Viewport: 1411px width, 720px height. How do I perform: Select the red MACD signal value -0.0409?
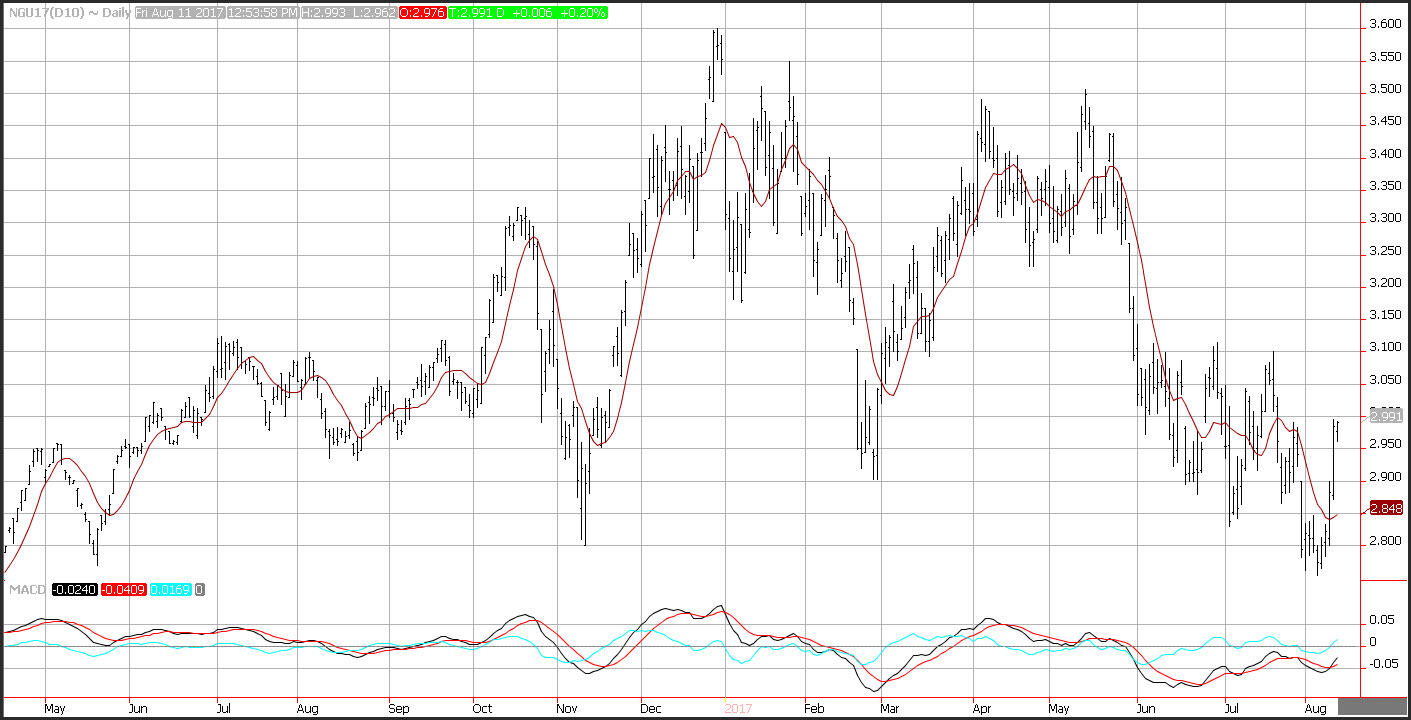pos(124,590)
